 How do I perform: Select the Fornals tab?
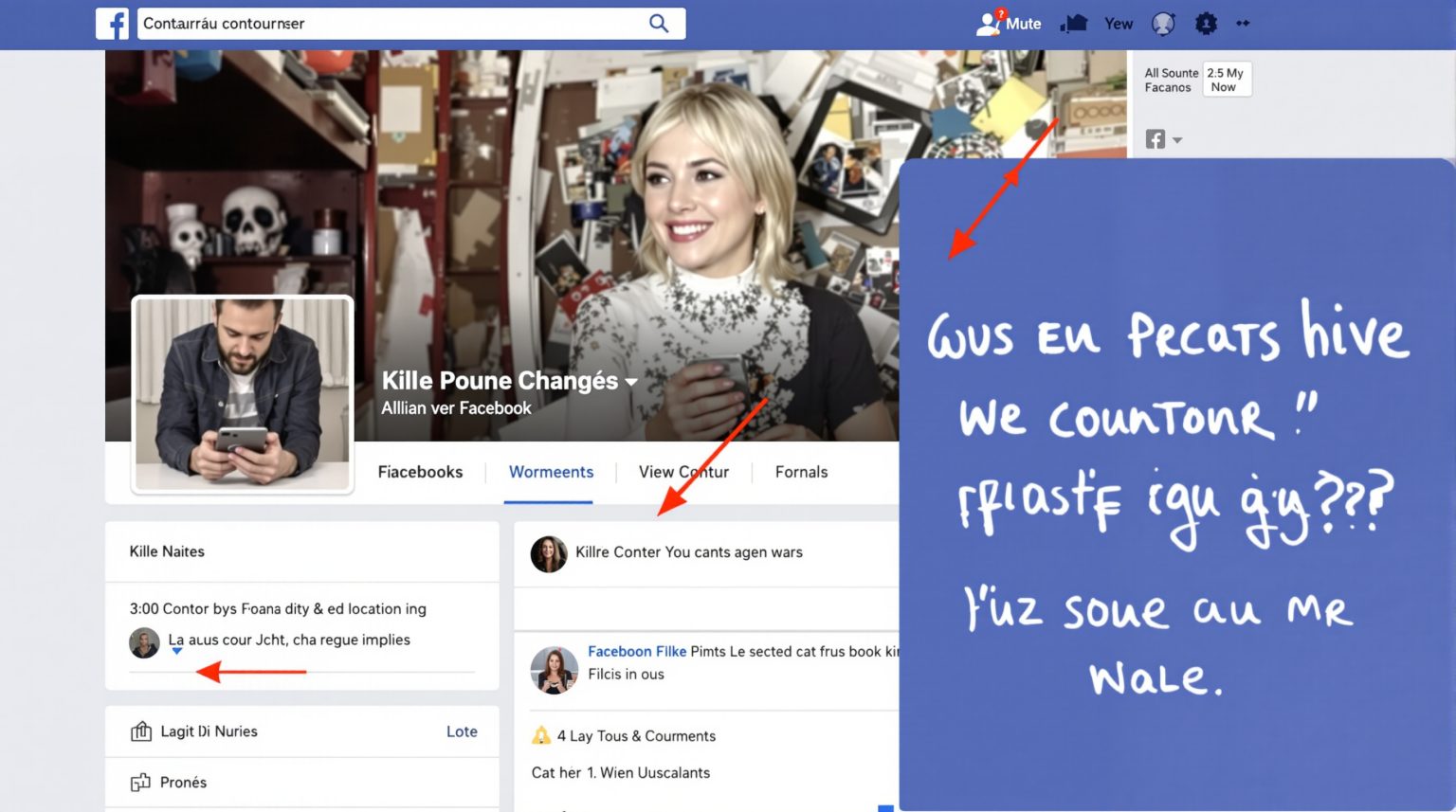pos(801,472)
